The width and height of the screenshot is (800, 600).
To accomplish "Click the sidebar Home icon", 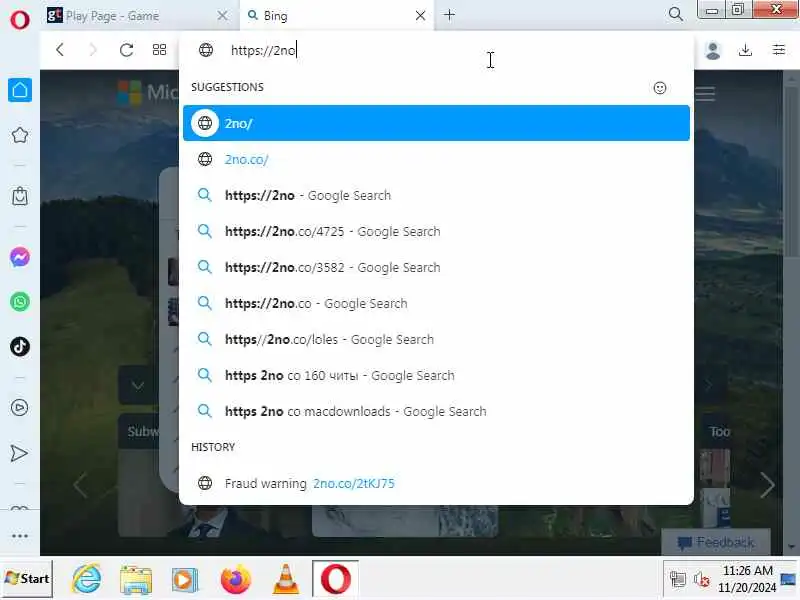I will click(20, 90).
